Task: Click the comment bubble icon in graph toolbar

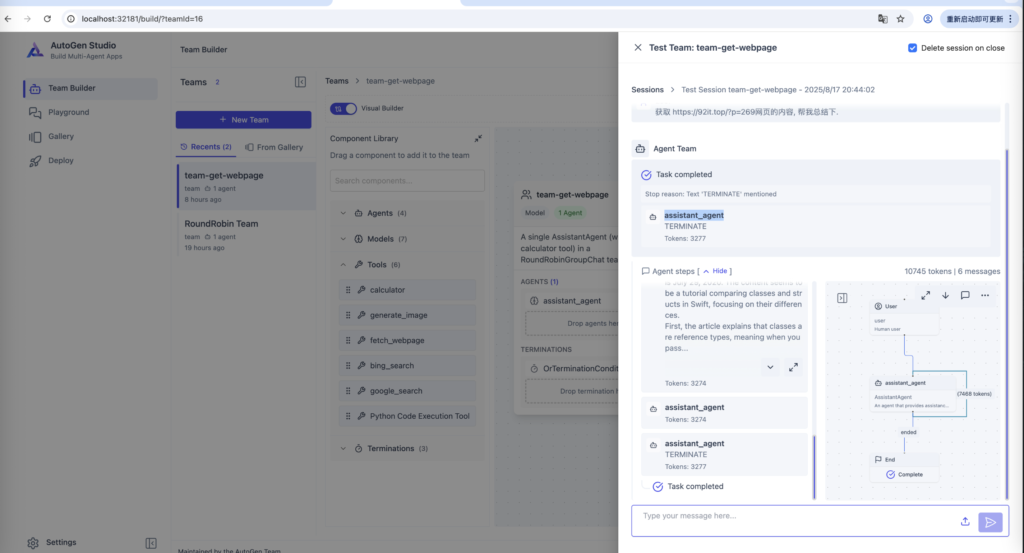Action: [965, 296]
